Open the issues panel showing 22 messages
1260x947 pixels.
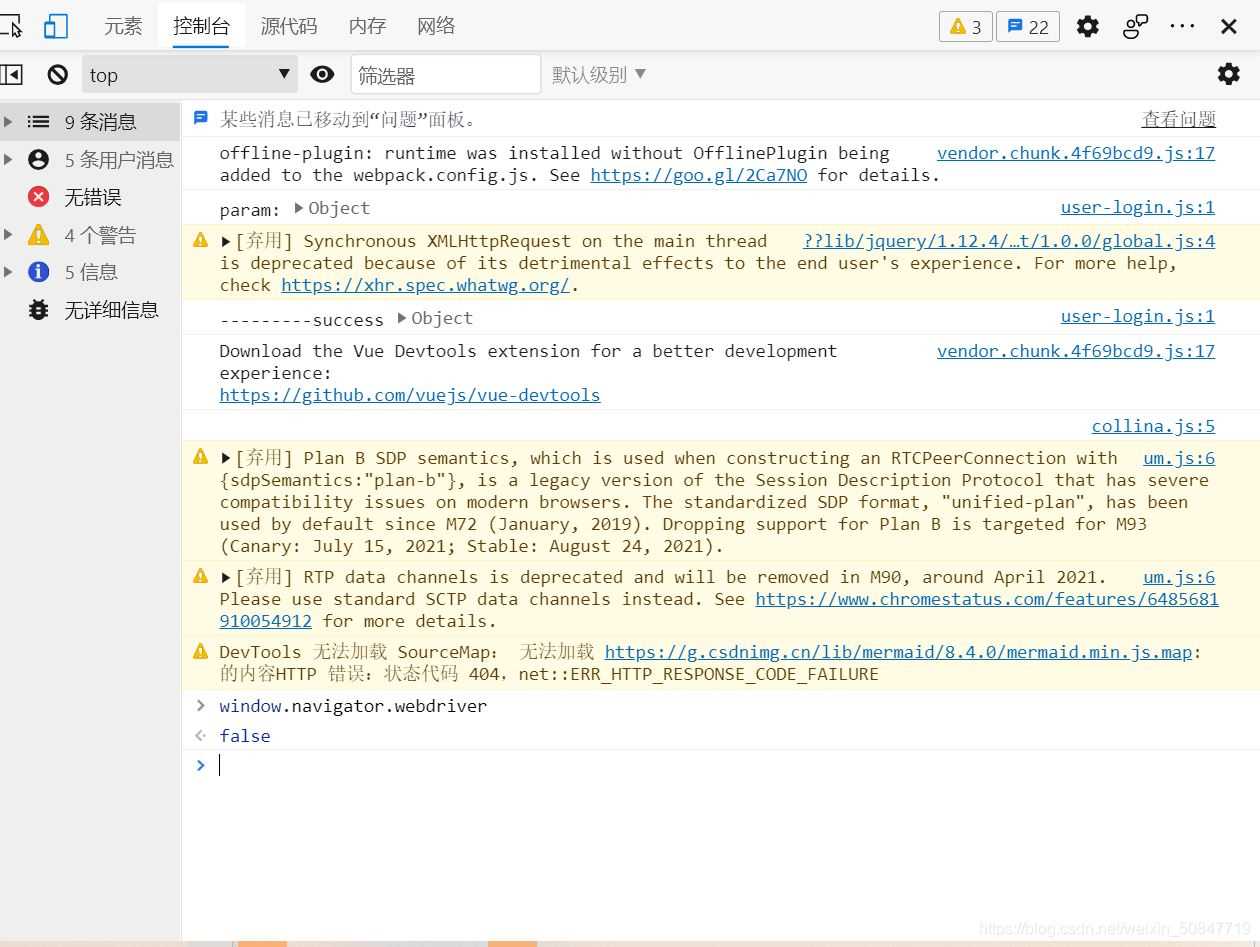[1027, 26]
